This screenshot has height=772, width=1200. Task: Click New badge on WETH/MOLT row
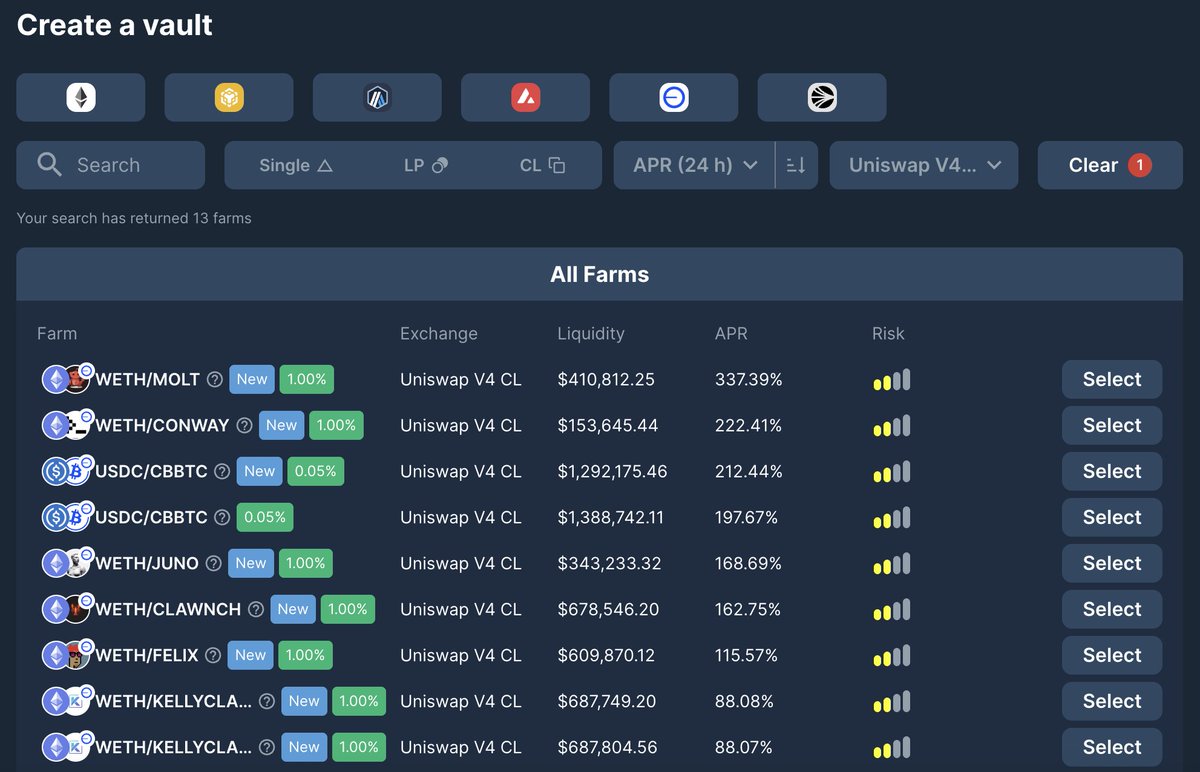[252, 379]
